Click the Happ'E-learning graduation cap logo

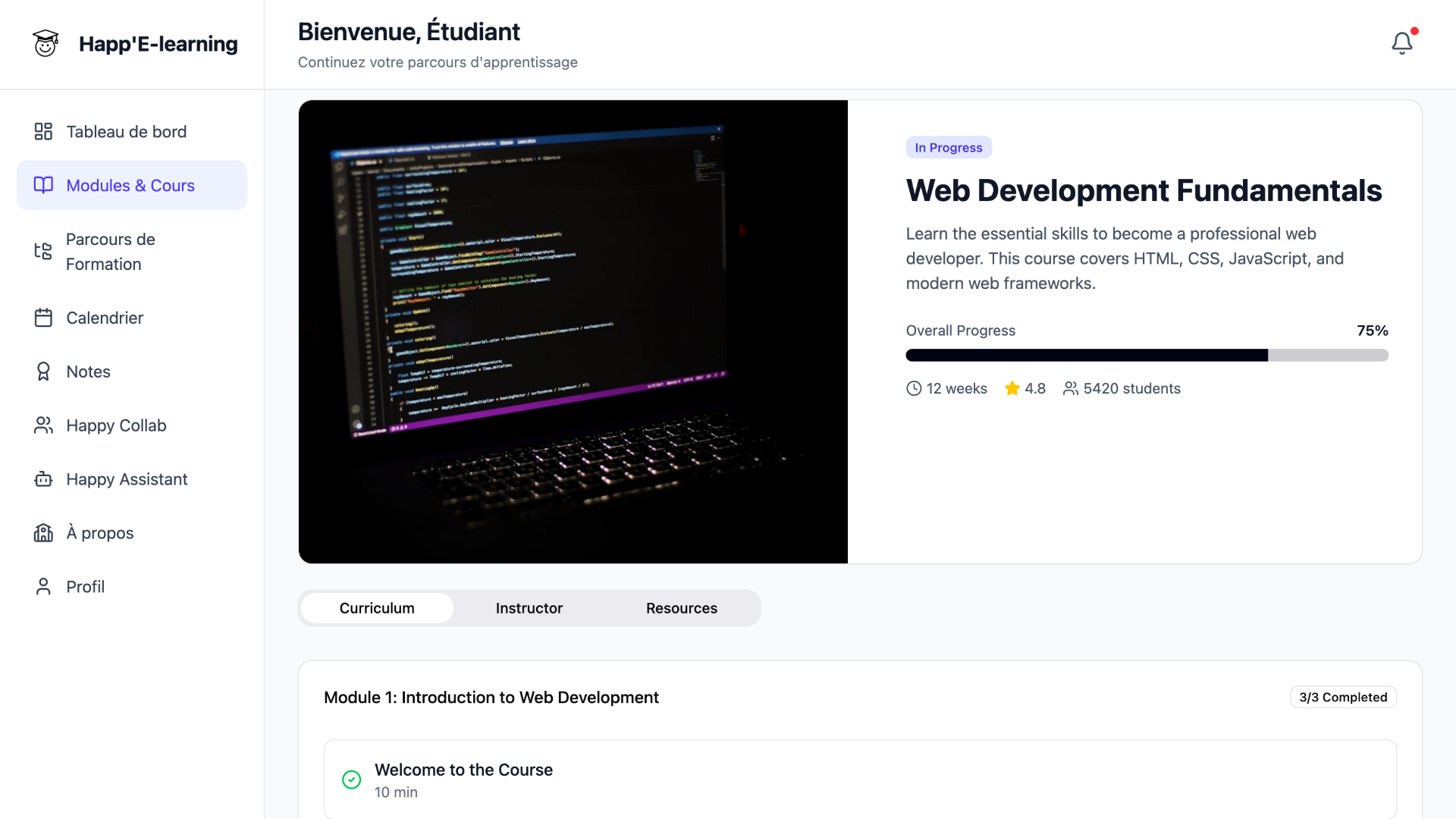click(x=45, y=43)
